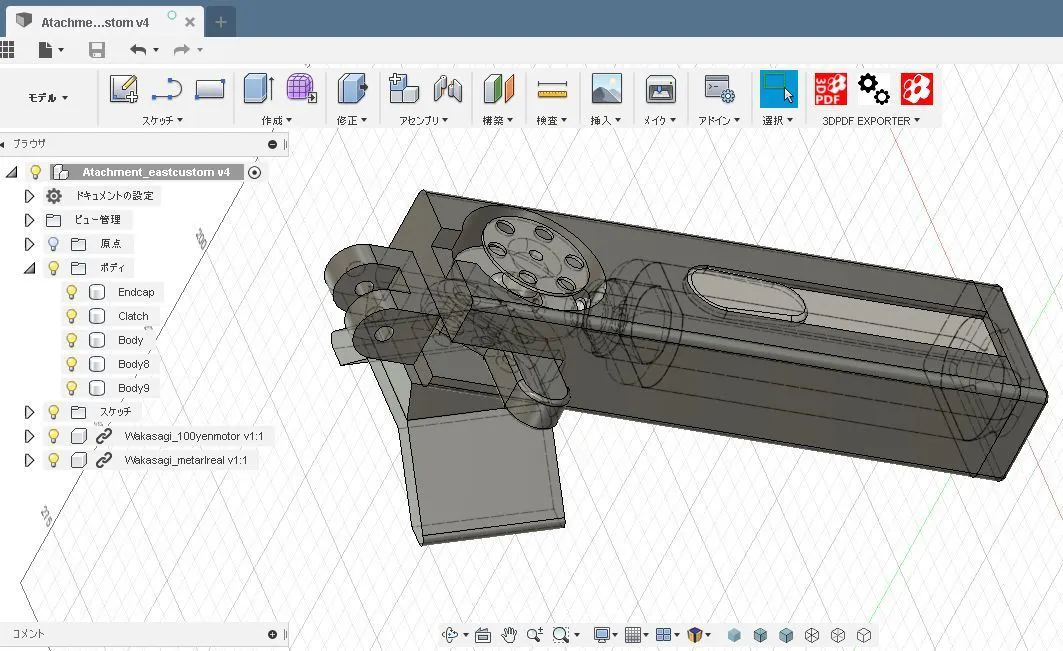Toggle visibility bulb for Endcap body

pos(72,292)
